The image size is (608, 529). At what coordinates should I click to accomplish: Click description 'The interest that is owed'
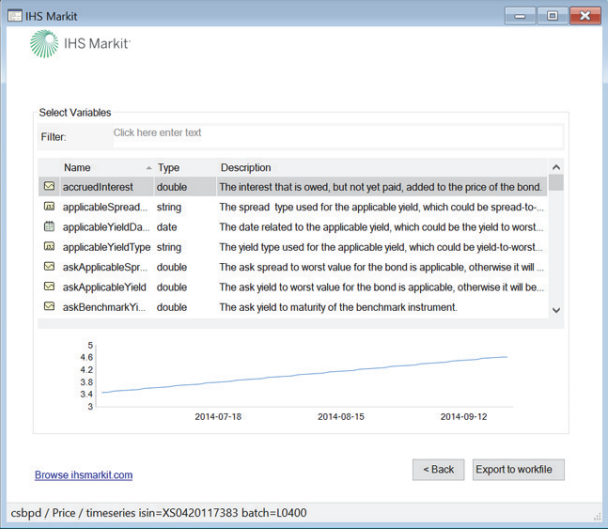click(x=380, y=187)
